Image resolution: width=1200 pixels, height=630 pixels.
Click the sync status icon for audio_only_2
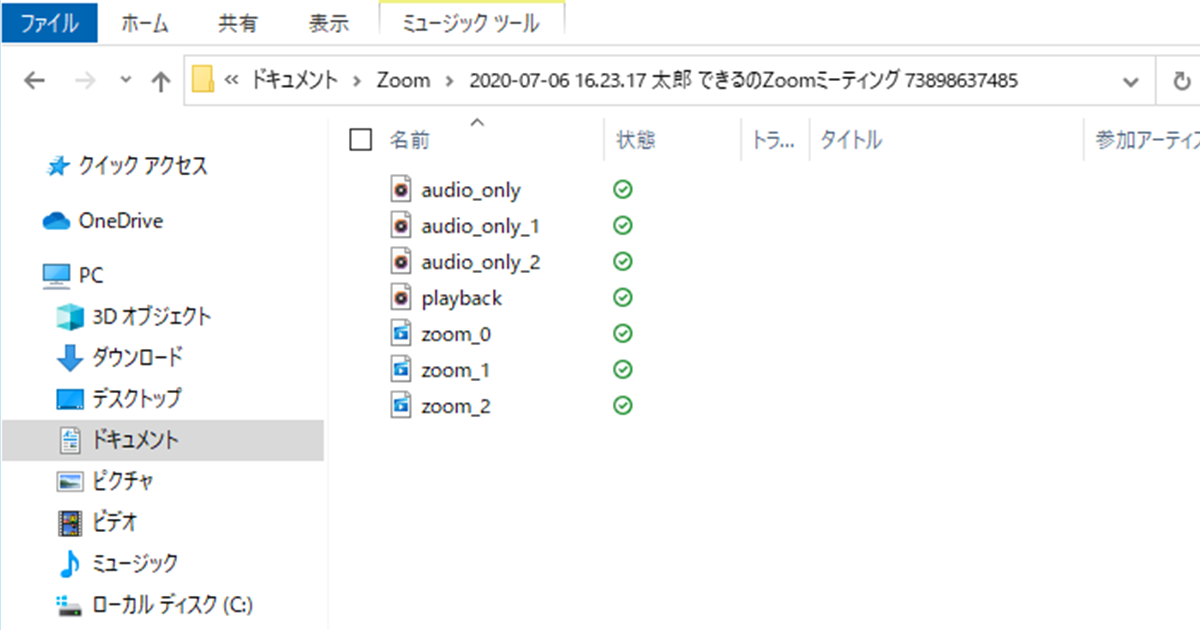pos(623,262)
